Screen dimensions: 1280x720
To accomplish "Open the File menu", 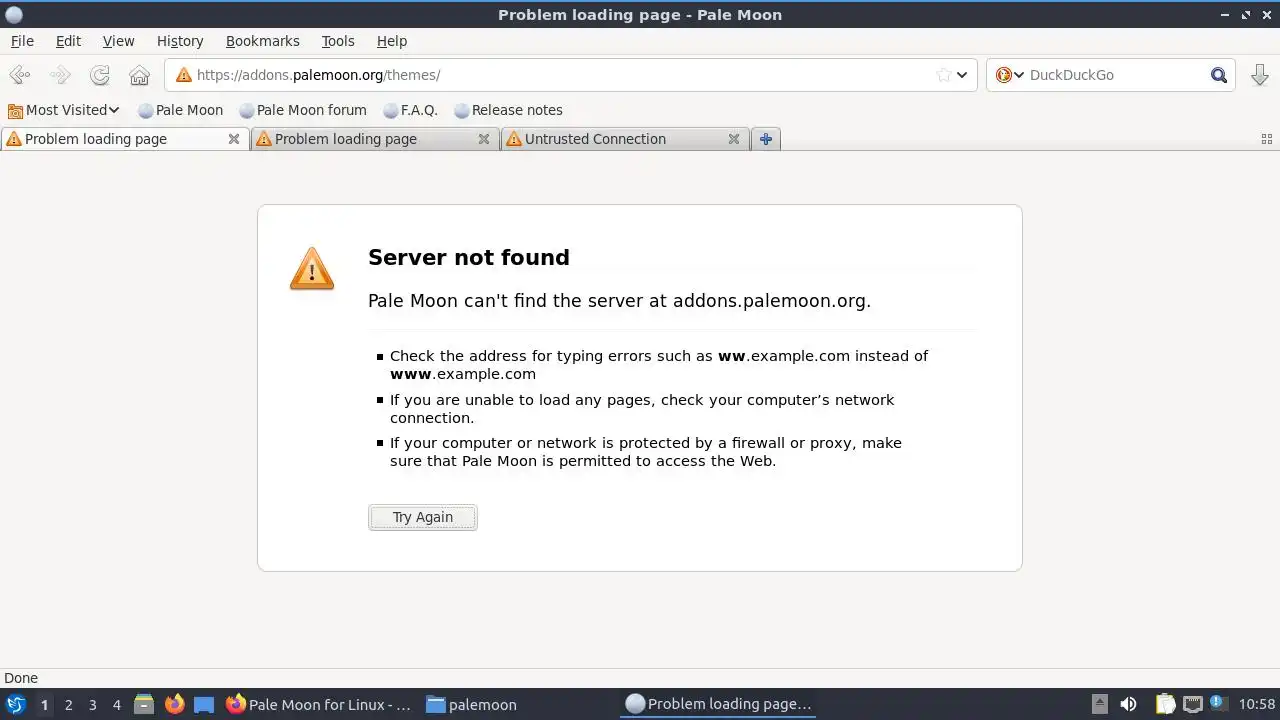I will click(22, 41).
